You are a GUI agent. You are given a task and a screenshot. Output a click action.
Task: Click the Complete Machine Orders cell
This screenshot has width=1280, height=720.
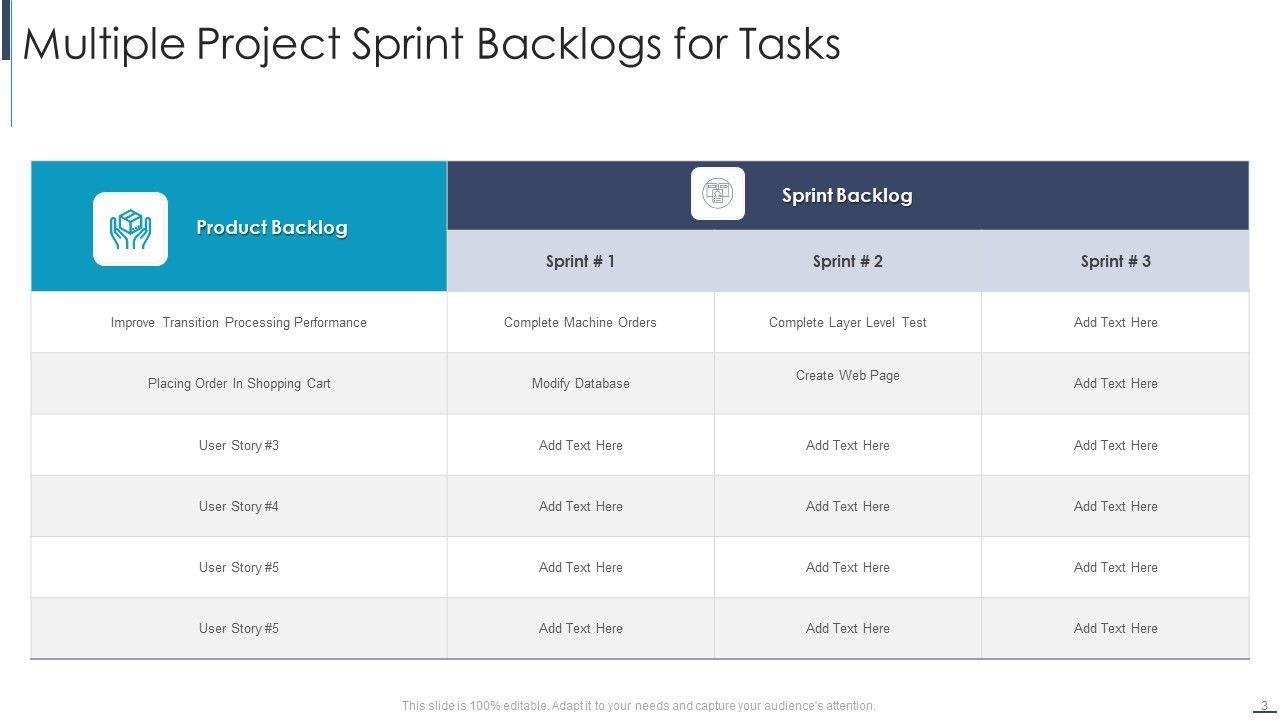tap(580, 323)
